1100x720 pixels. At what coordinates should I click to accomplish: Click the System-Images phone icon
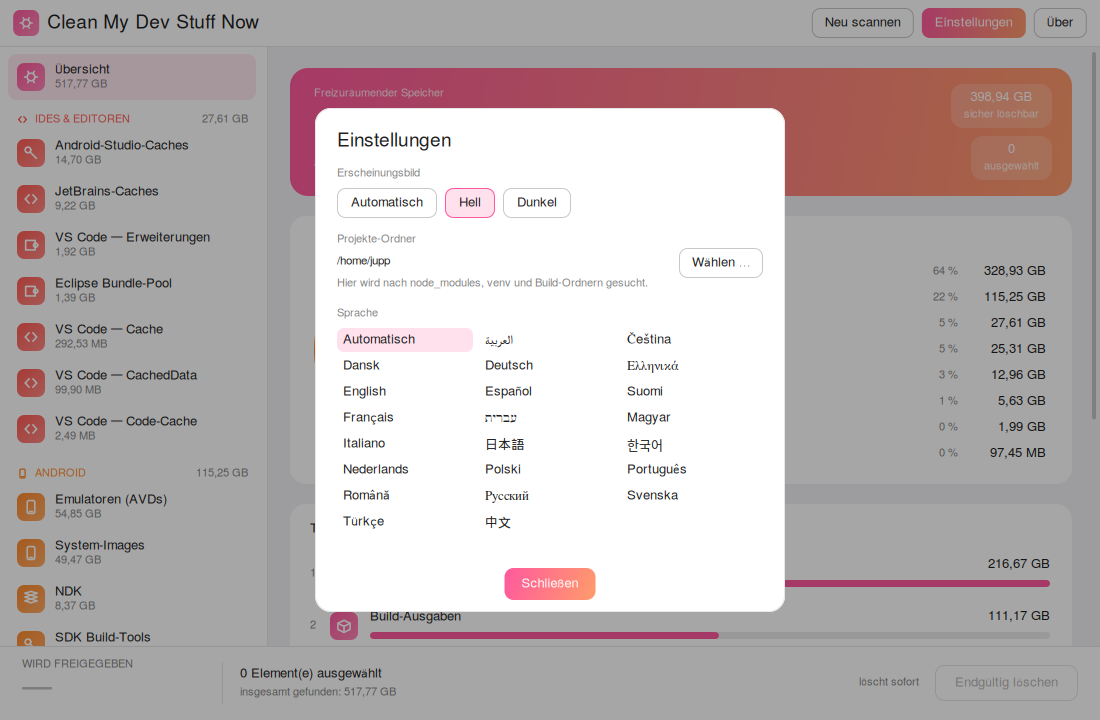31,553
